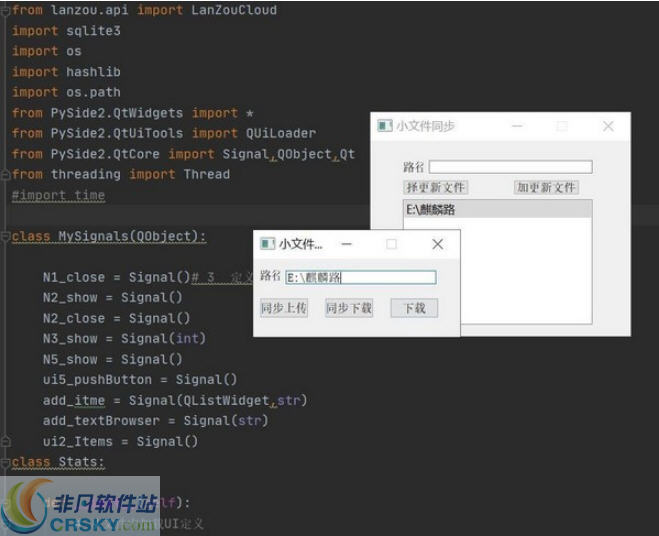
Task: Click ui2_Items signal line
Action: pos(120,441)
